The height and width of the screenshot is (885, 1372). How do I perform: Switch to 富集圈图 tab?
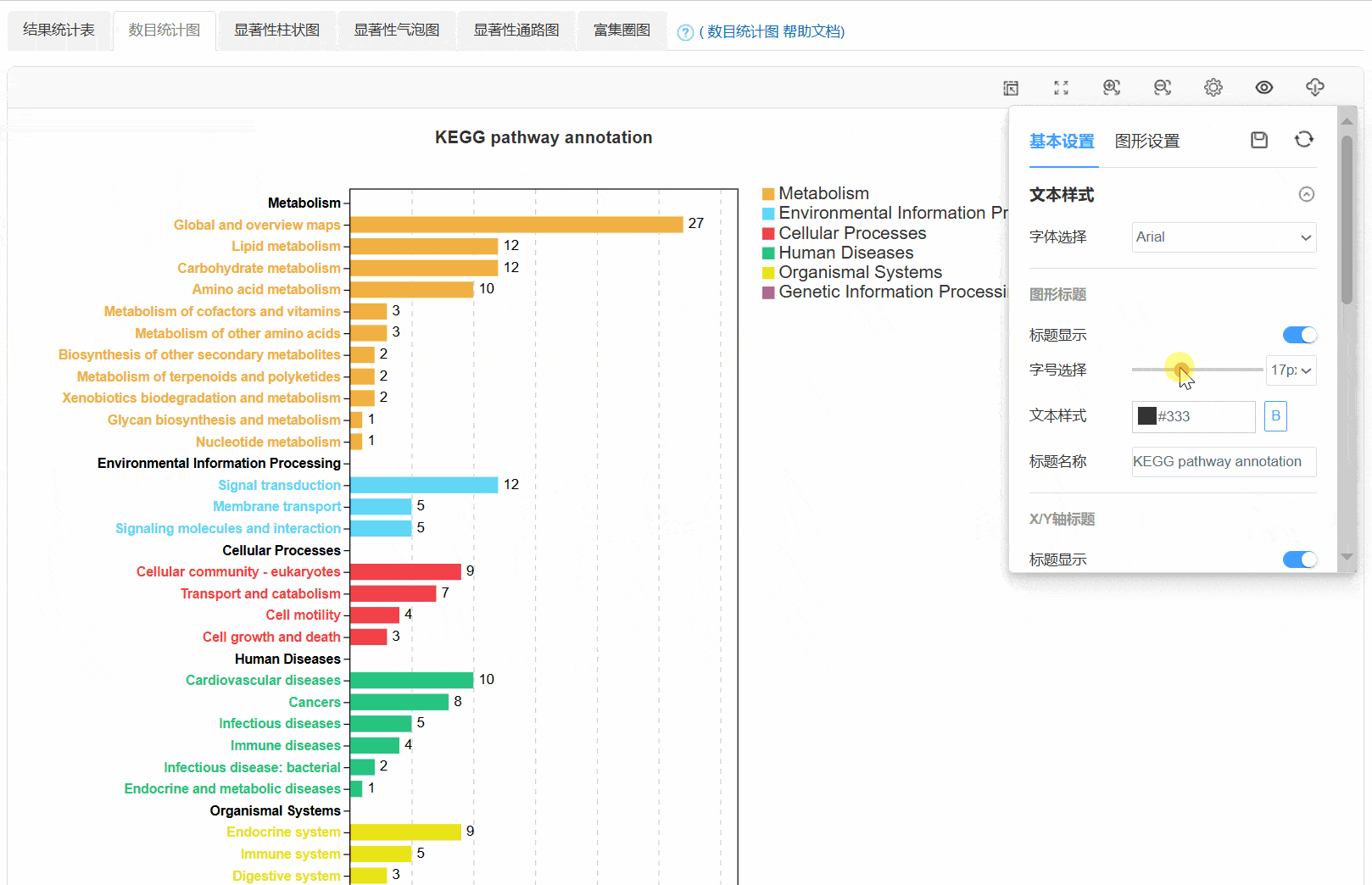tap(622, 31)
